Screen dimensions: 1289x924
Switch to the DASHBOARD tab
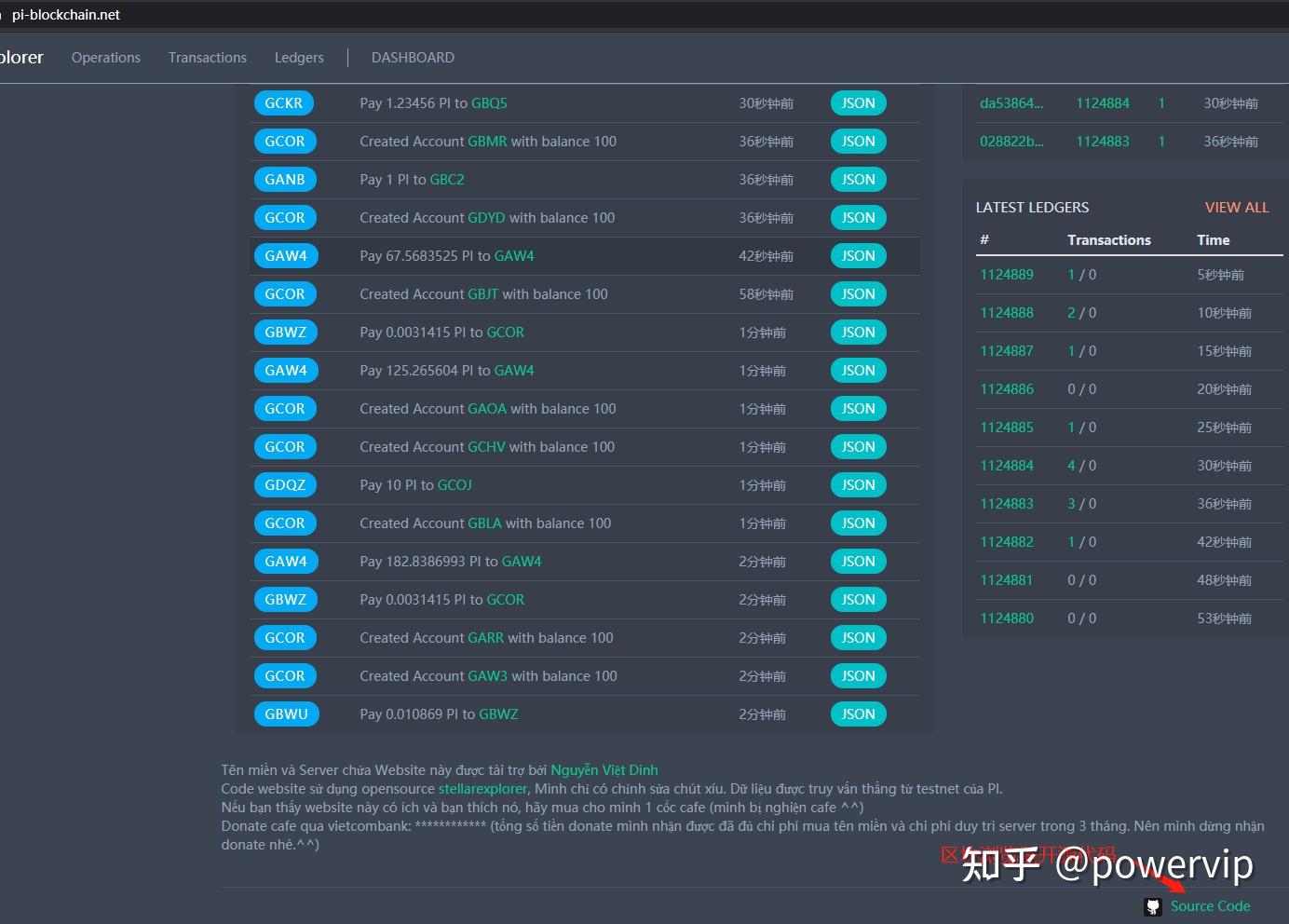[413, 58]
